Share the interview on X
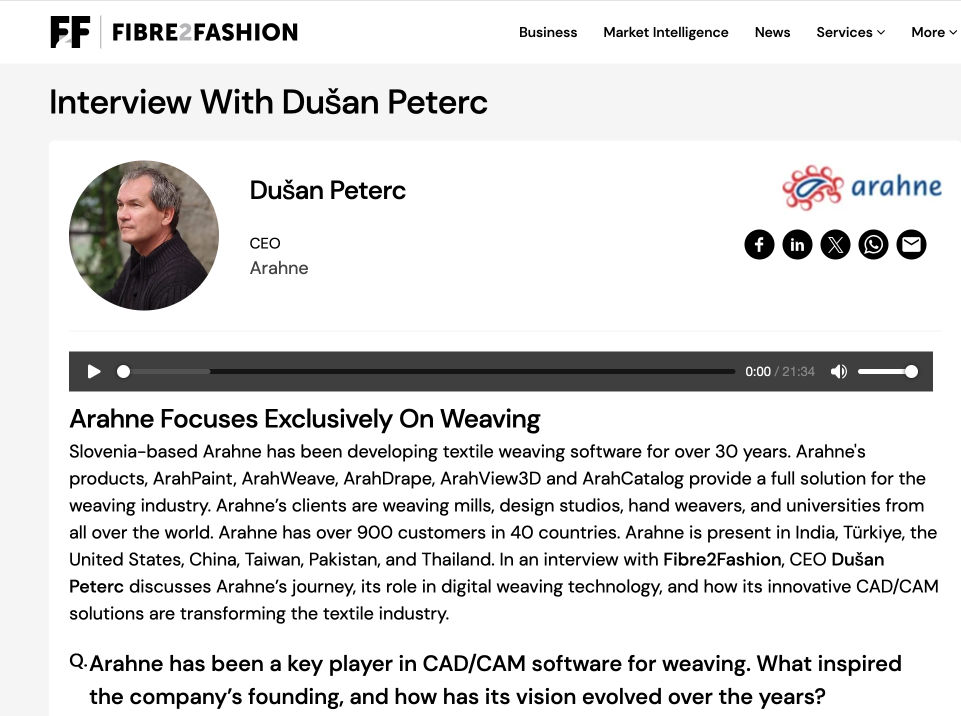The height and width of the screenshot is (716, 961). [x=835, y=245]
